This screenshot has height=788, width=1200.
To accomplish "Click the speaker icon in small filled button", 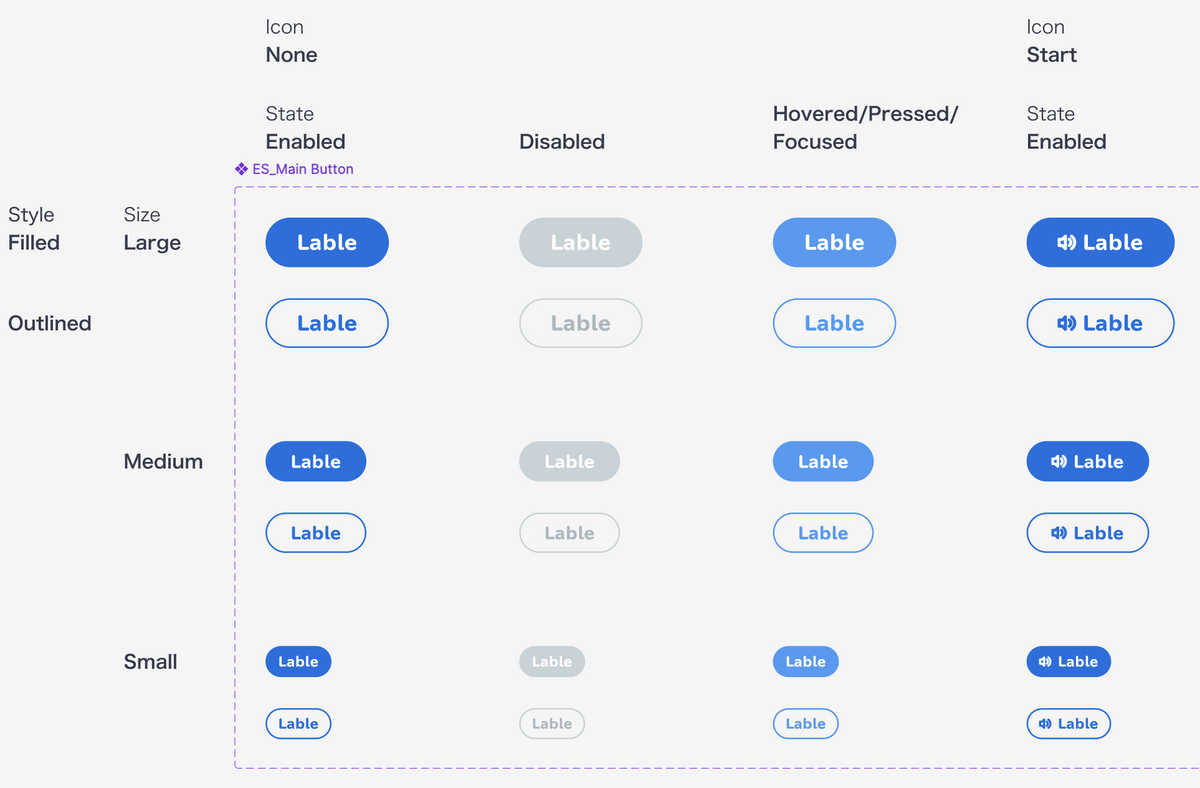I will tap(1043, 661).
